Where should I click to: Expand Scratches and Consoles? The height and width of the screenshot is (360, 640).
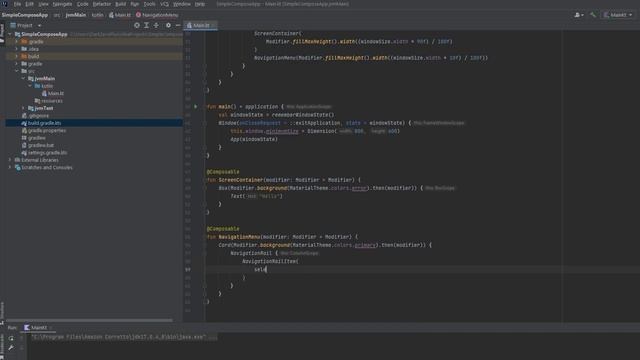(x=10, y=167)
